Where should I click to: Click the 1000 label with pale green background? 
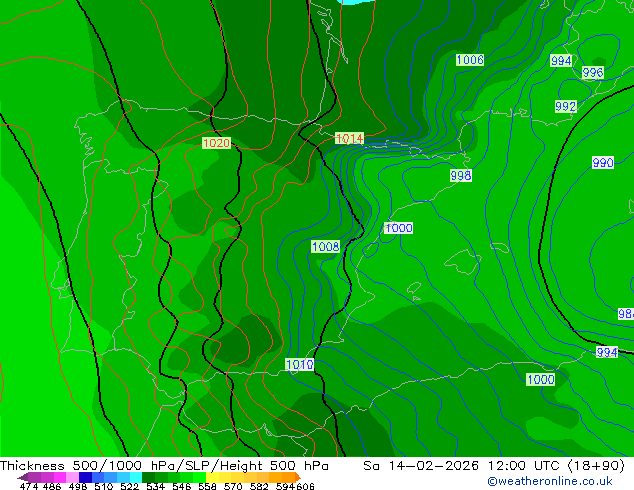pos(541,379)
